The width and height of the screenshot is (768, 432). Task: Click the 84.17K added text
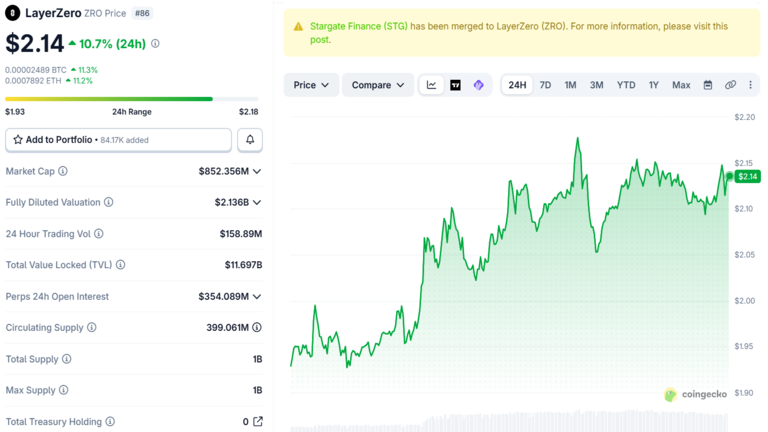pos(124,140)
